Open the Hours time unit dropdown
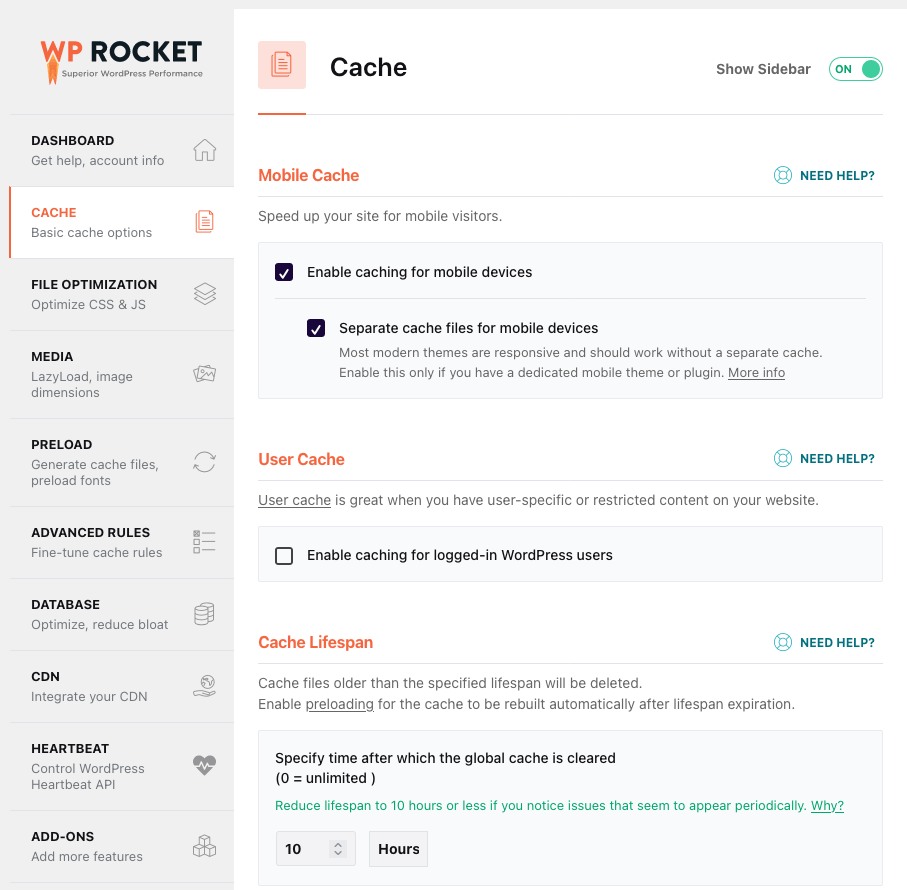The width and height of the screenshot is (907, 890). coord(397,848)
